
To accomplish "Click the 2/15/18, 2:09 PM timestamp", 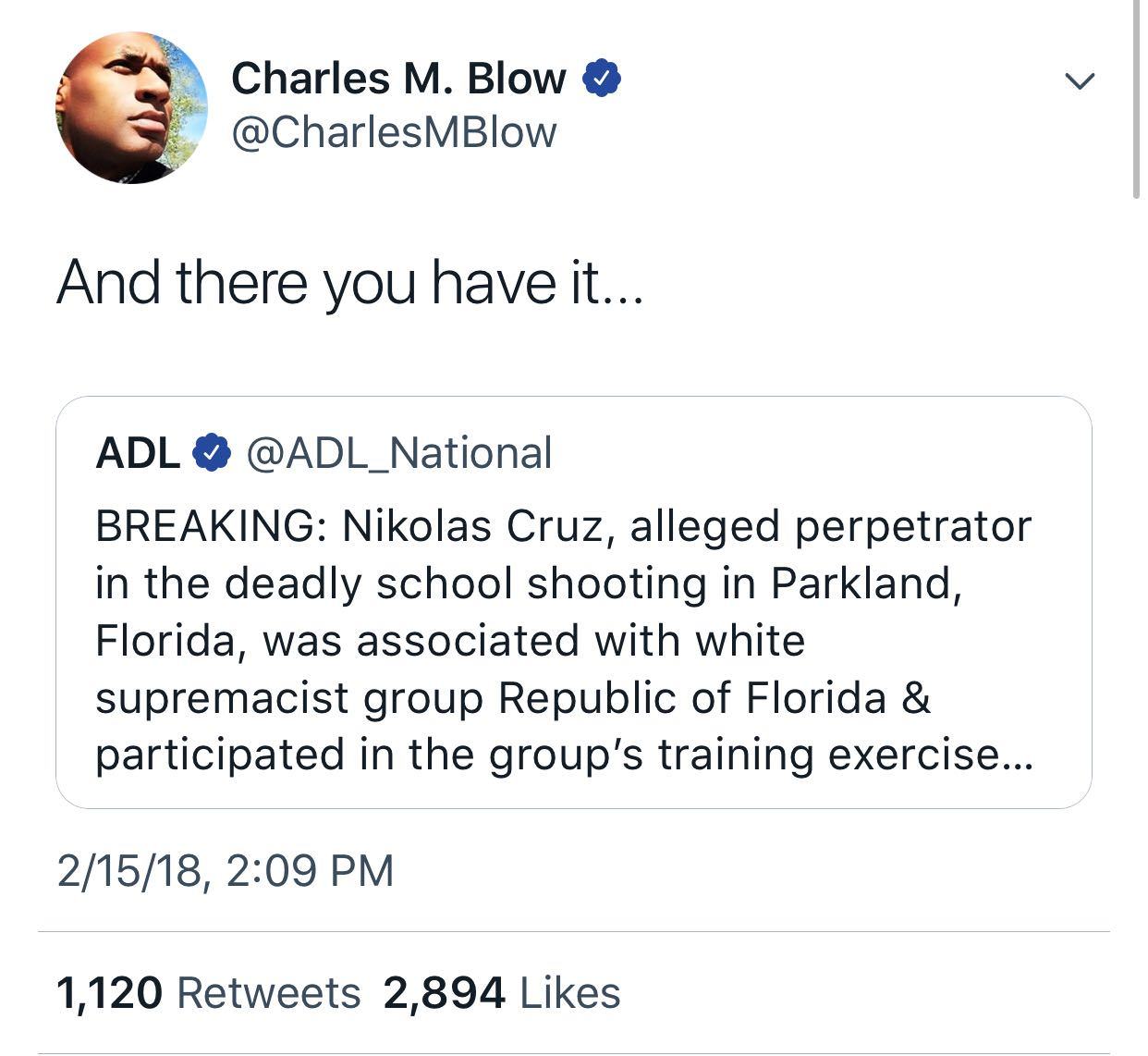I will click(x=226, y=871).
